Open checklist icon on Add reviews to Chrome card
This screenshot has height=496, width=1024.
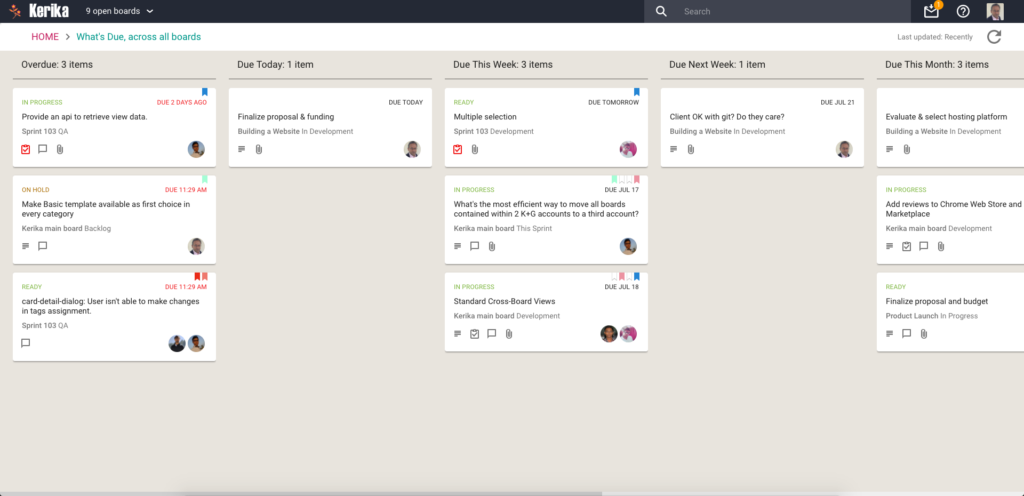(906, 246)
